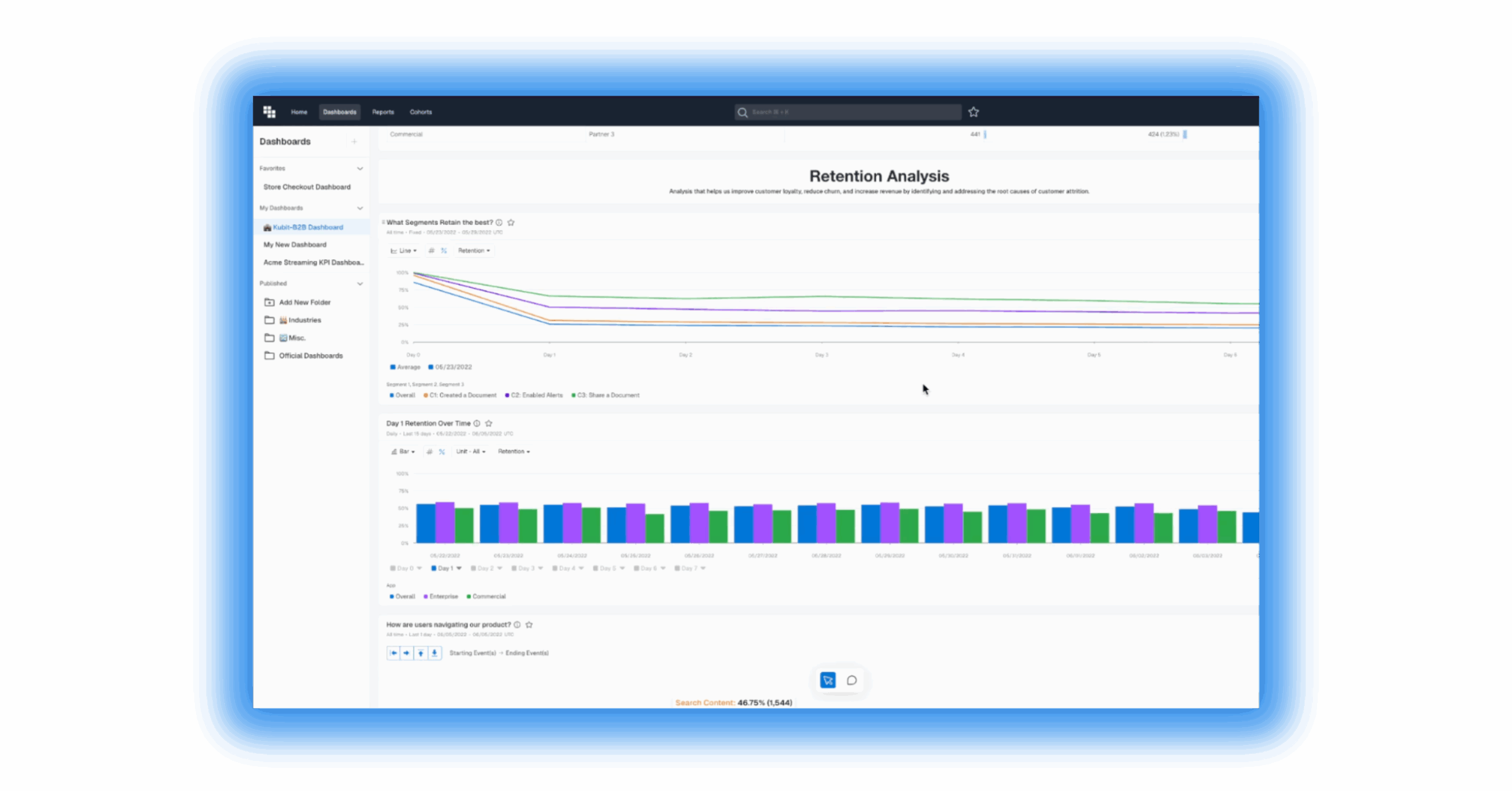Click the folder icon next to Official Dashboards
The height and width of the screenshot is (791, 1512).
pos(269,355)
